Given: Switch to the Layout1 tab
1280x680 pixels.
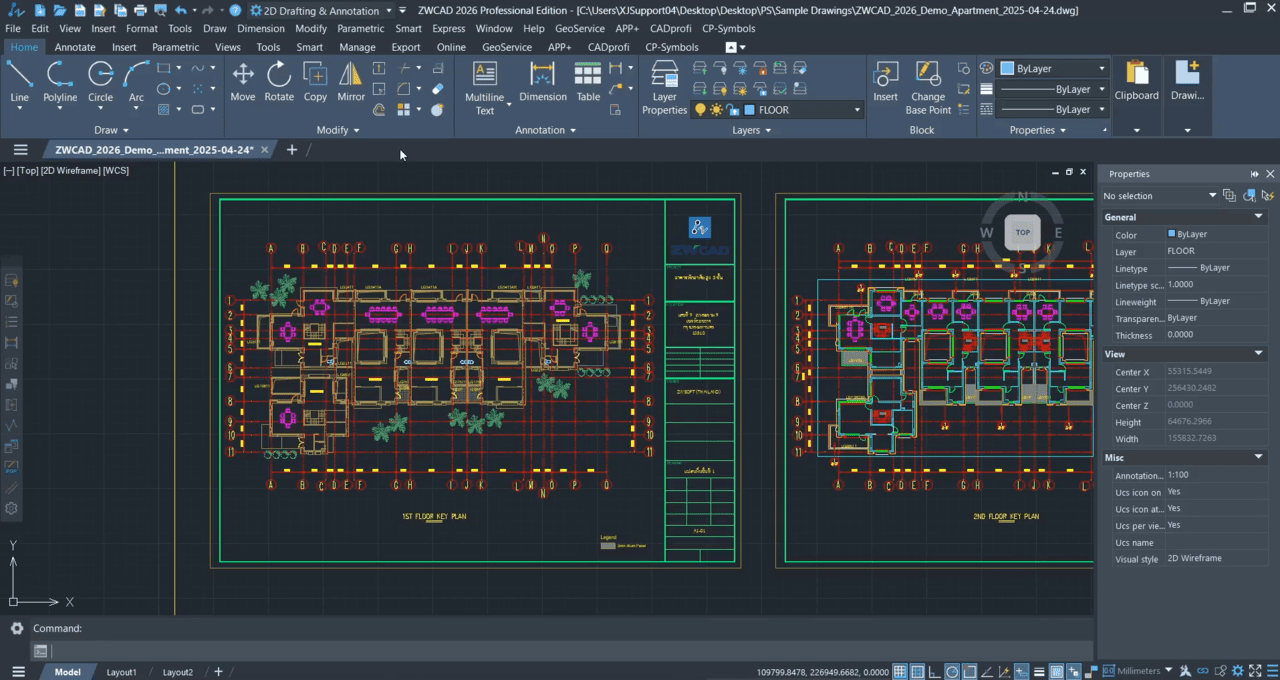Looking at the screenshot, I should (121, 672).
